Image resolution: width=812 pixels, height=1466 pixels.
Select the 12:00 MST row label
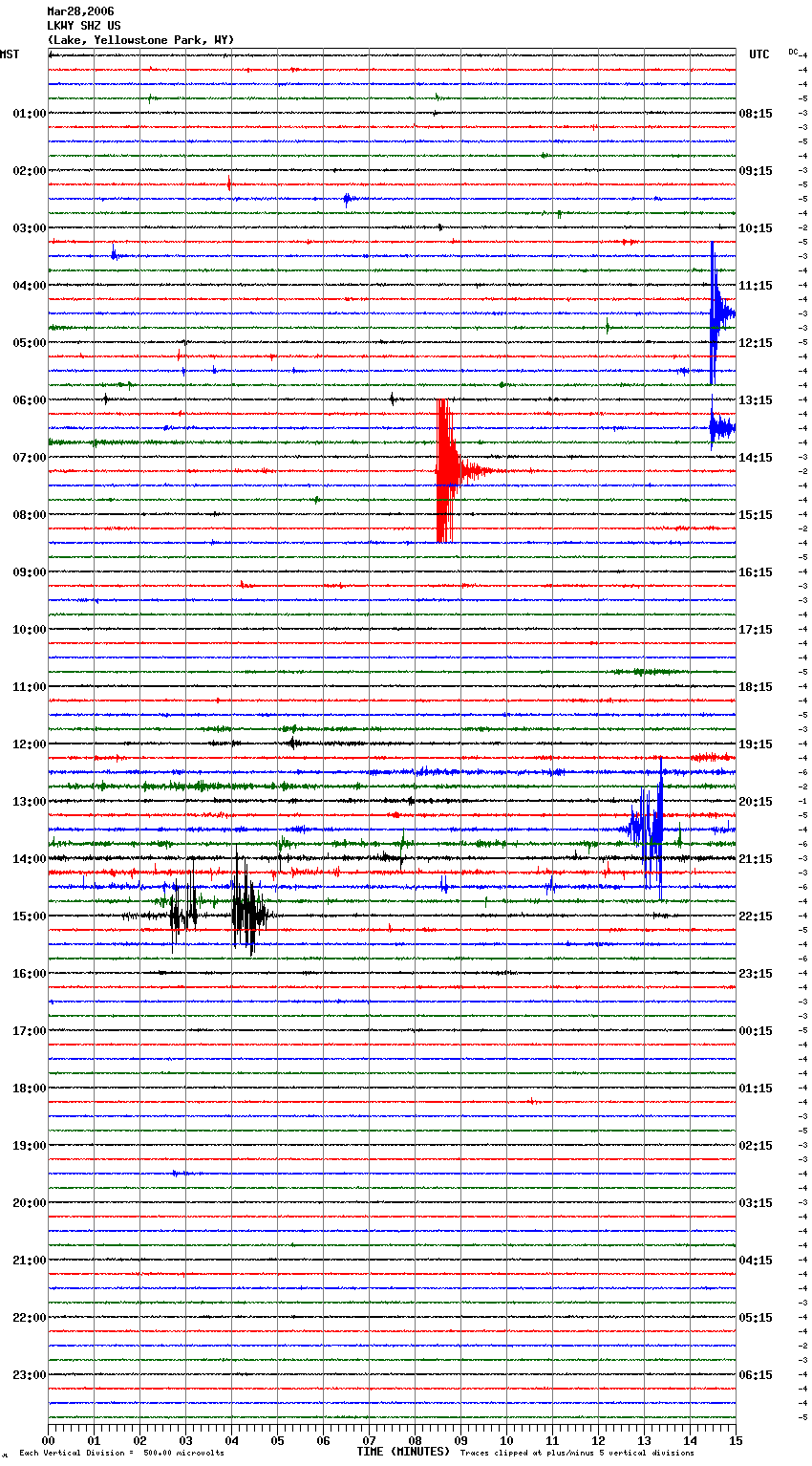tap(30, 744)
